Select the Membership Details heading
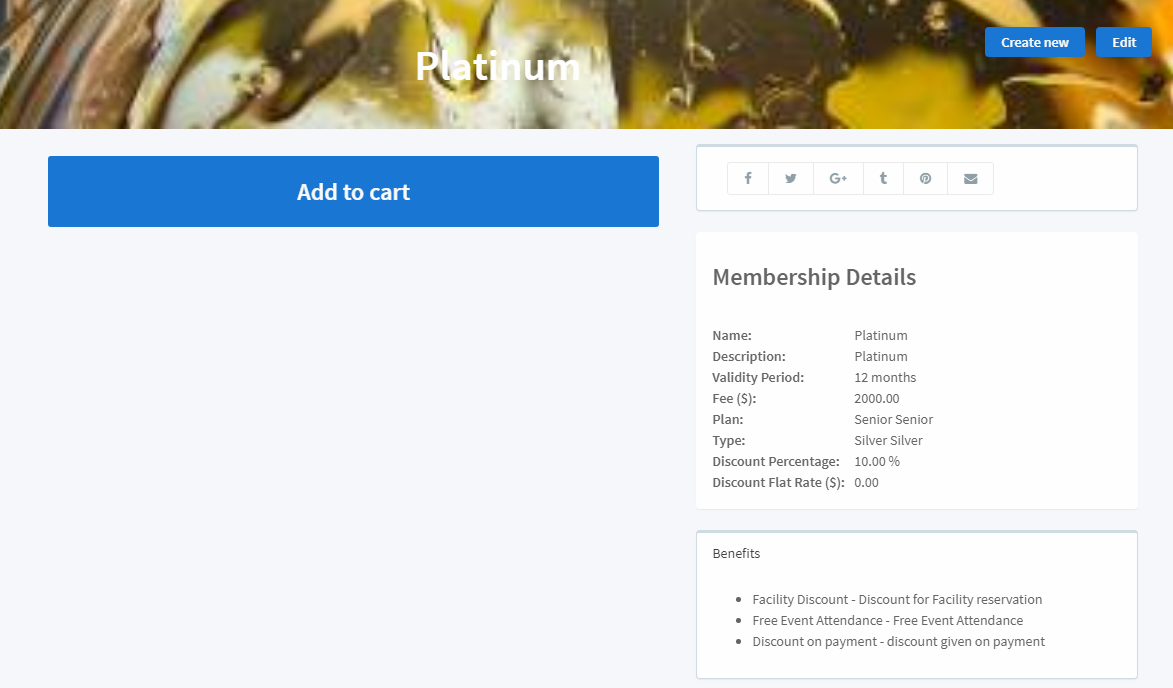 point(814,277)
